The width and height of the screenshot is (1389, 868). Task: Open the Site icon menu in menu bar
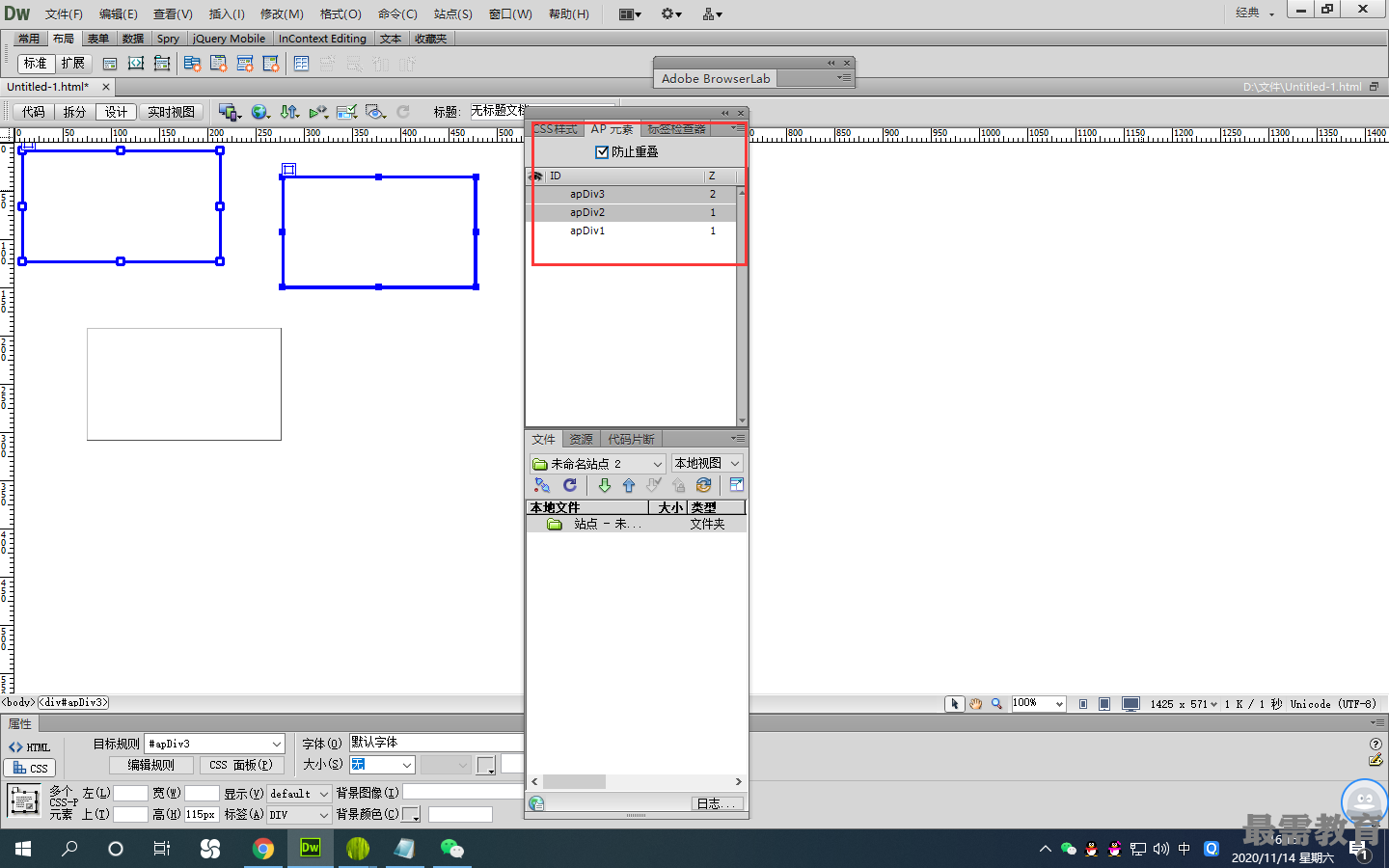coord(713,14)
